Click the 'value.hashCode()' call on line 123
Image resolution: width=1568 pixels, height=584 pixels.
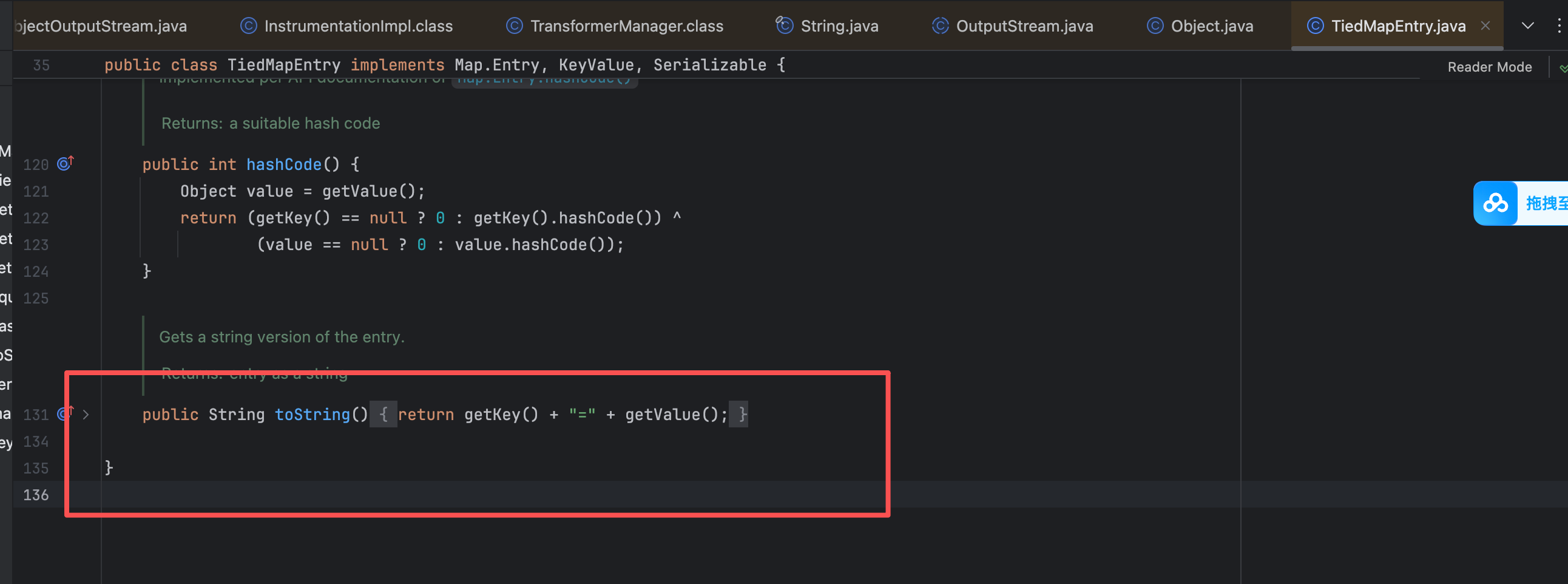535,245
